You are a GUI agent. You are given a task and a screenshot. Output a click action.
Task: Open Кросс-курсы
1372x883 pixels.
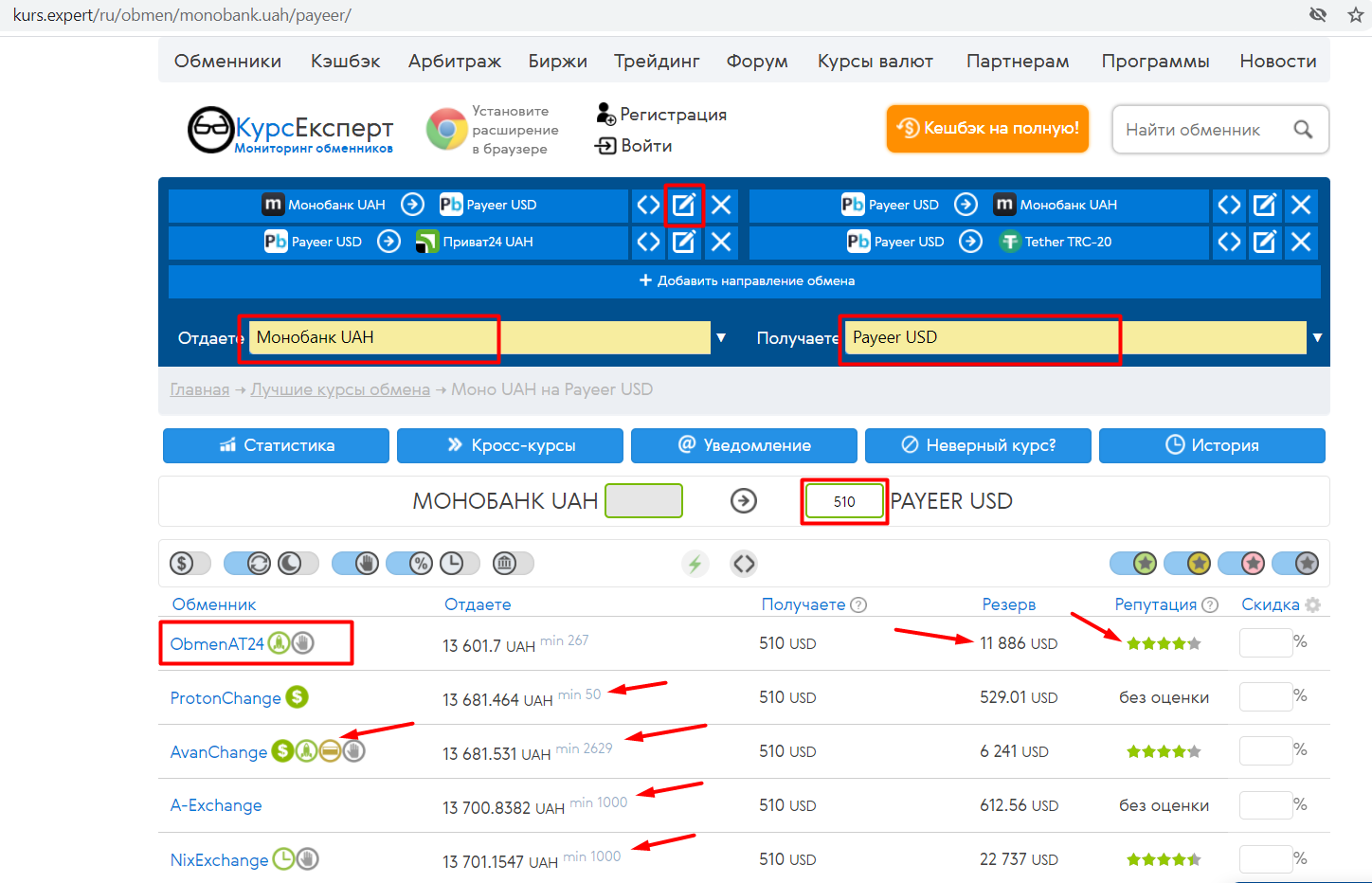tap(510, 445)
